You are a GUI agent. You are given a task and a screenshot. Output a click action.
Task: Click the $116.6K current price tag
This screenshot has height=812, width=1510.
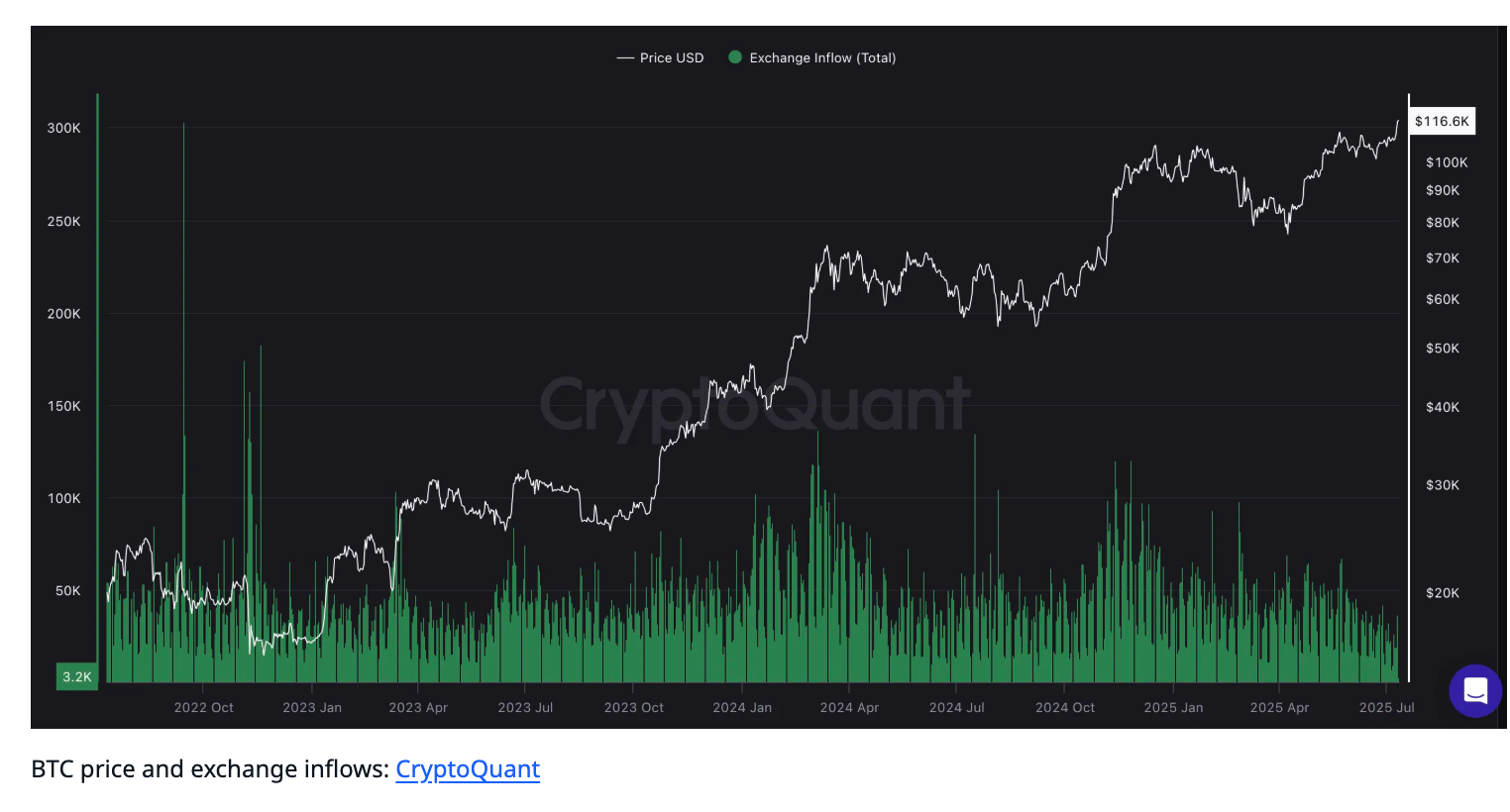(x=1442, y=121)
